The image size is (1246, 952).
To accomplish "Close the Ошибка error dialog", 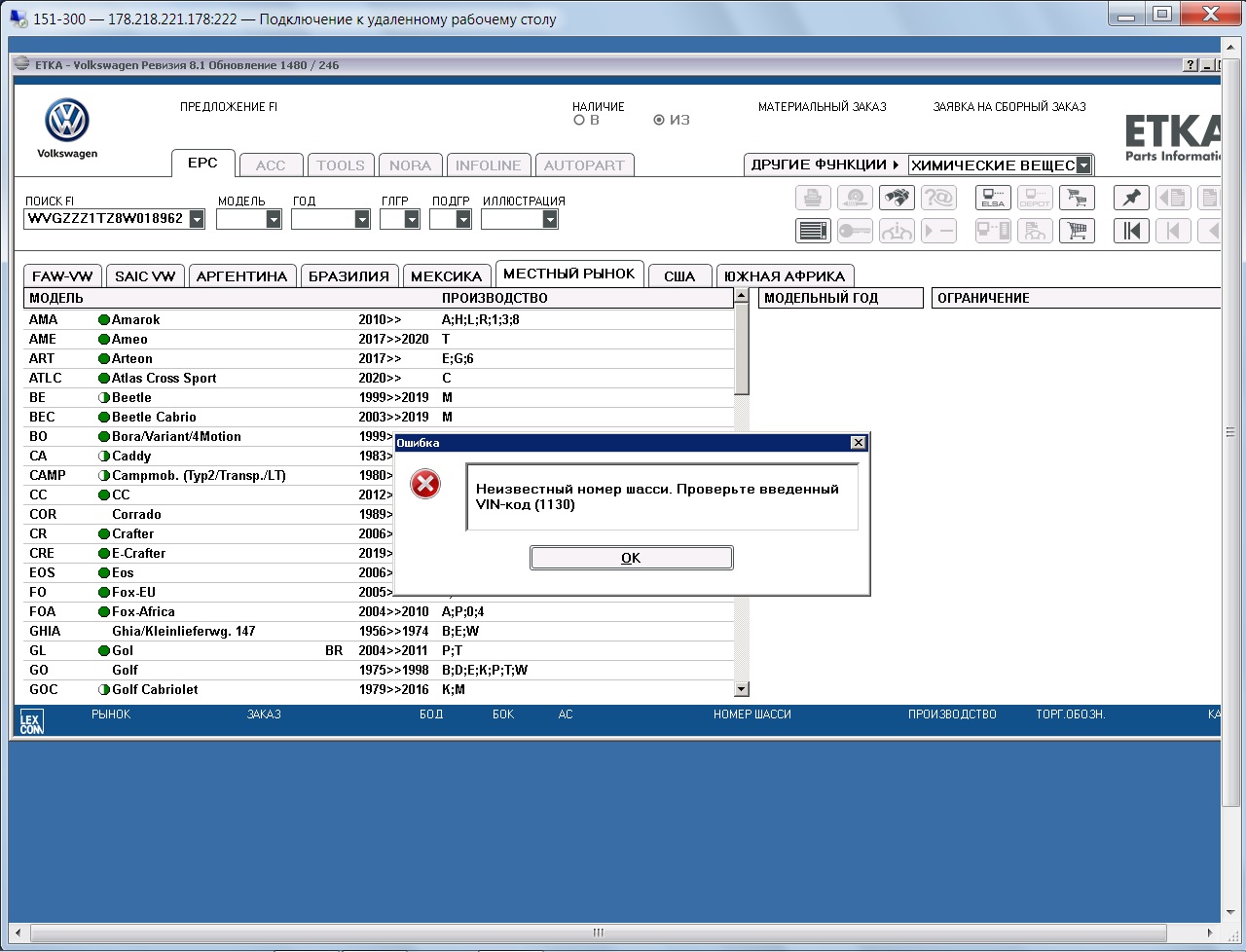I will coord(858,443).
